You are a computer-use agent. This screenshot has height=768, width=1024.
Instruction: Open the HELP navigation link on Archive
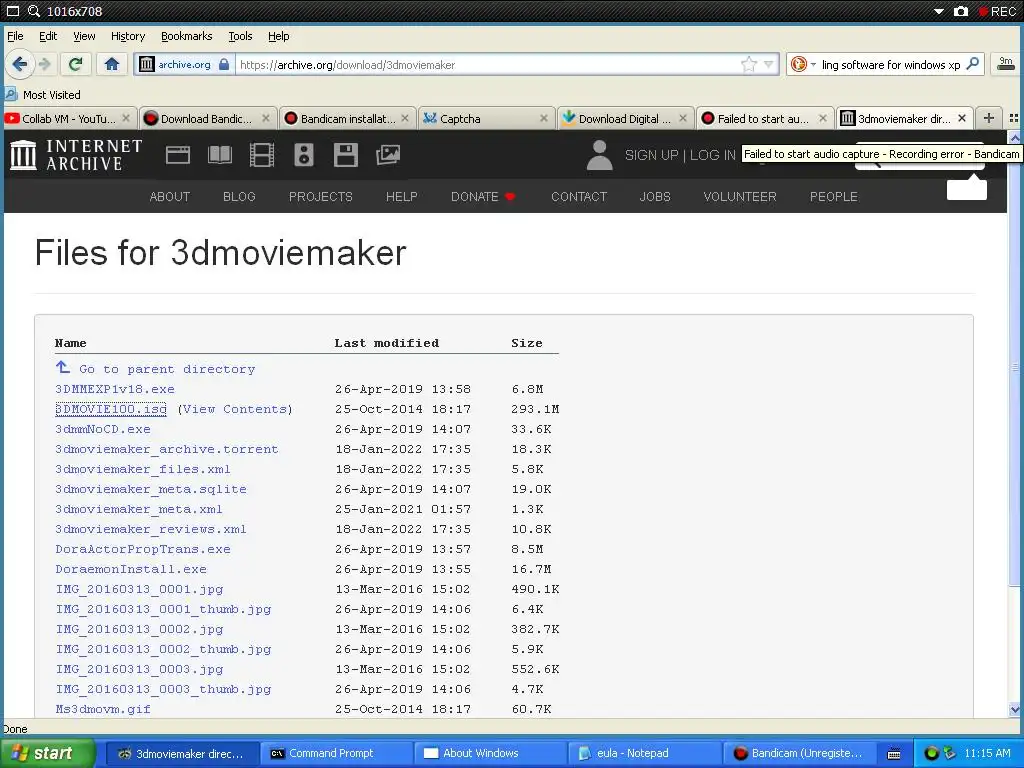click(x=402, y=197)
